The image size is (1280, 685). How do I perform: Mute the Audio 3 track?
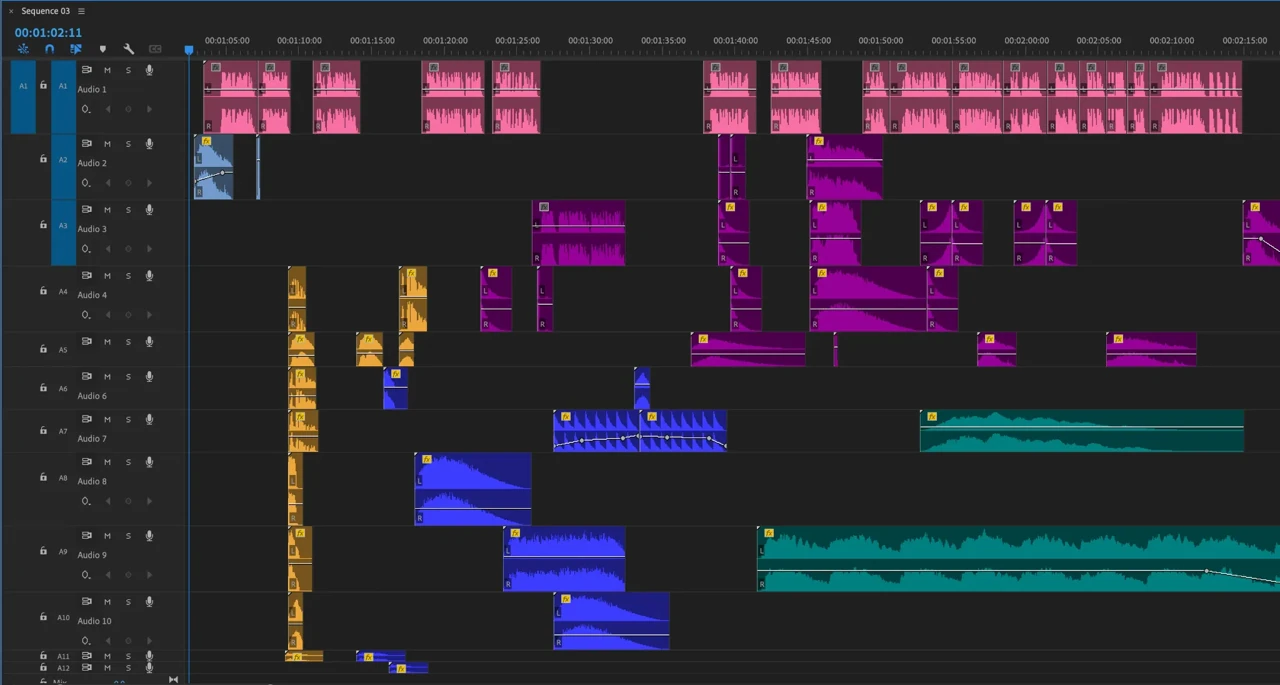107,210
